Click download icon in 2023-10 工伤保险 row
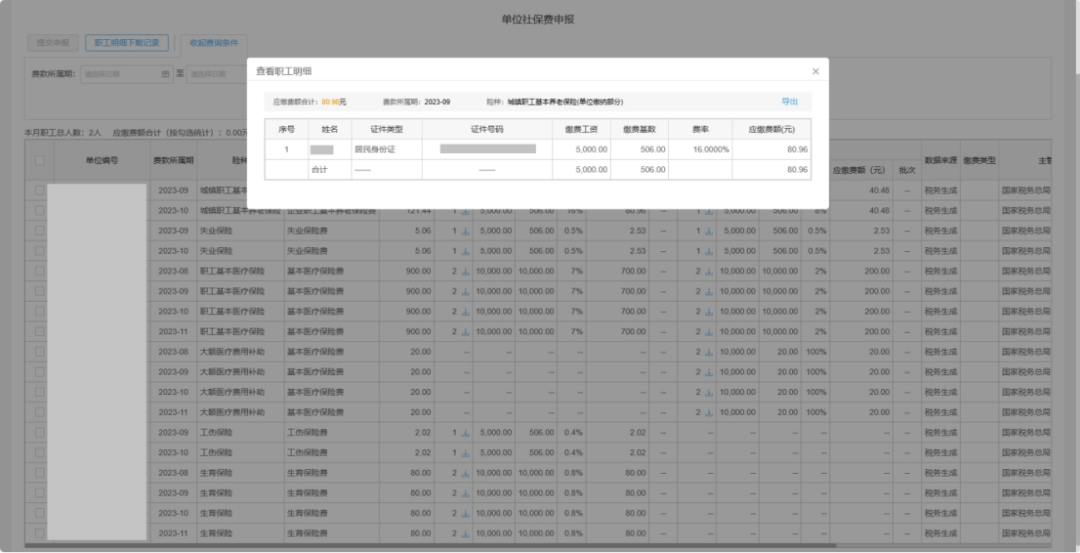This screenshot has height=553, width=1080. [x=465, y=452]
